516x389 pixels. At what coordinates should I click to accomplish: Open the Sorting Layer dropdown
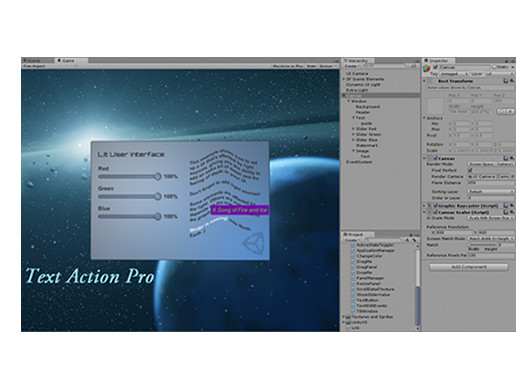pyautogui.click(x=491, y=192)
